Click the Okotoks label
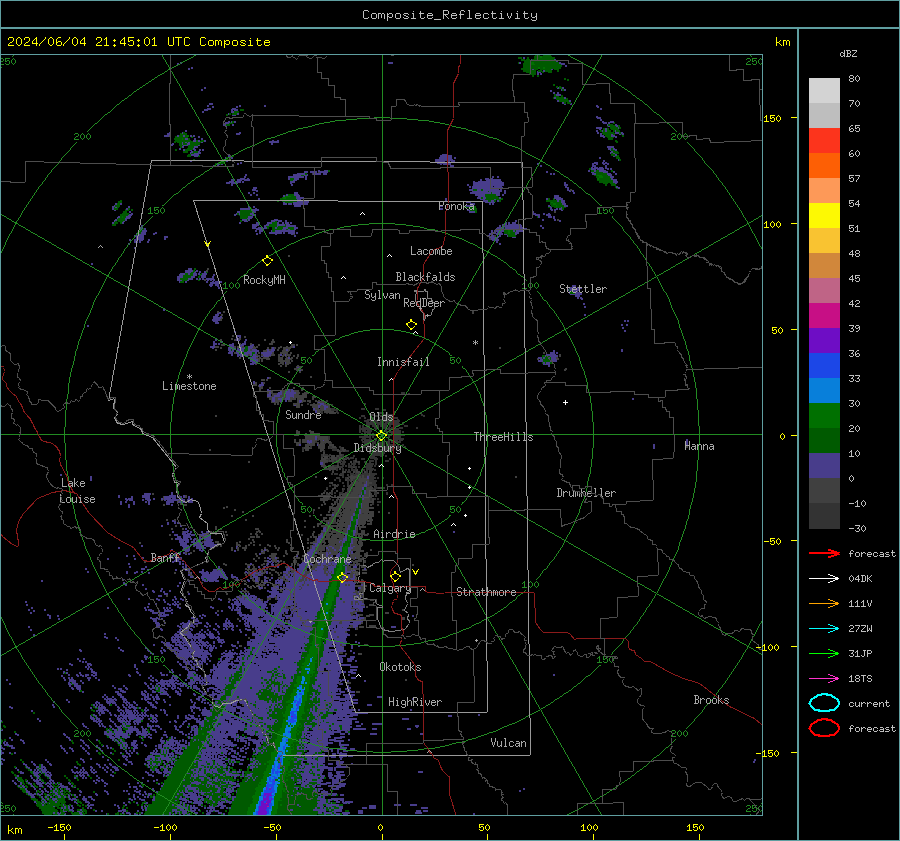 click(400, 667)
